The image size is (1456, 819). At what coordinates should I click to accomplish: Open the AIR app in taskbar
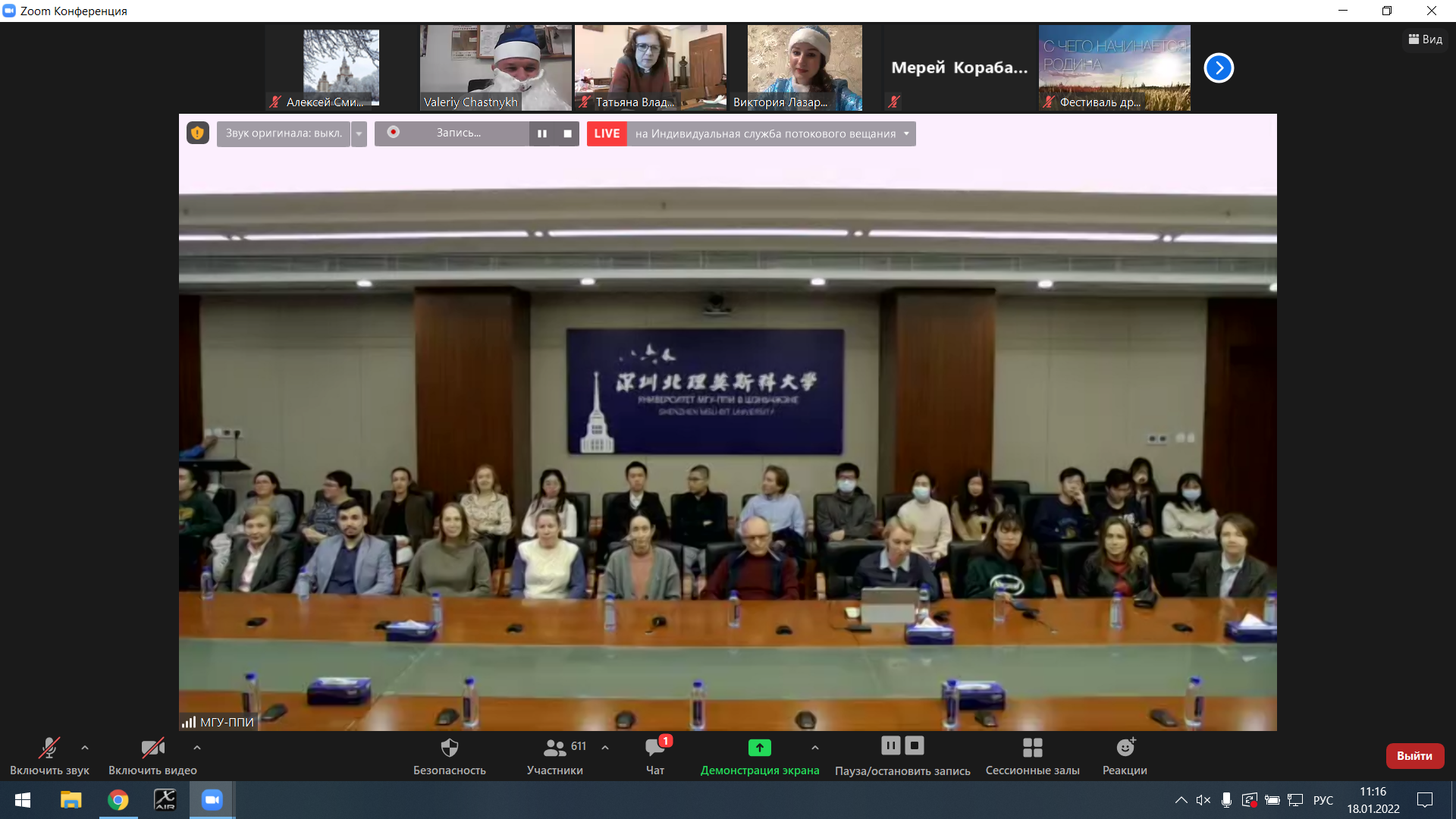[x=165, y=800]
